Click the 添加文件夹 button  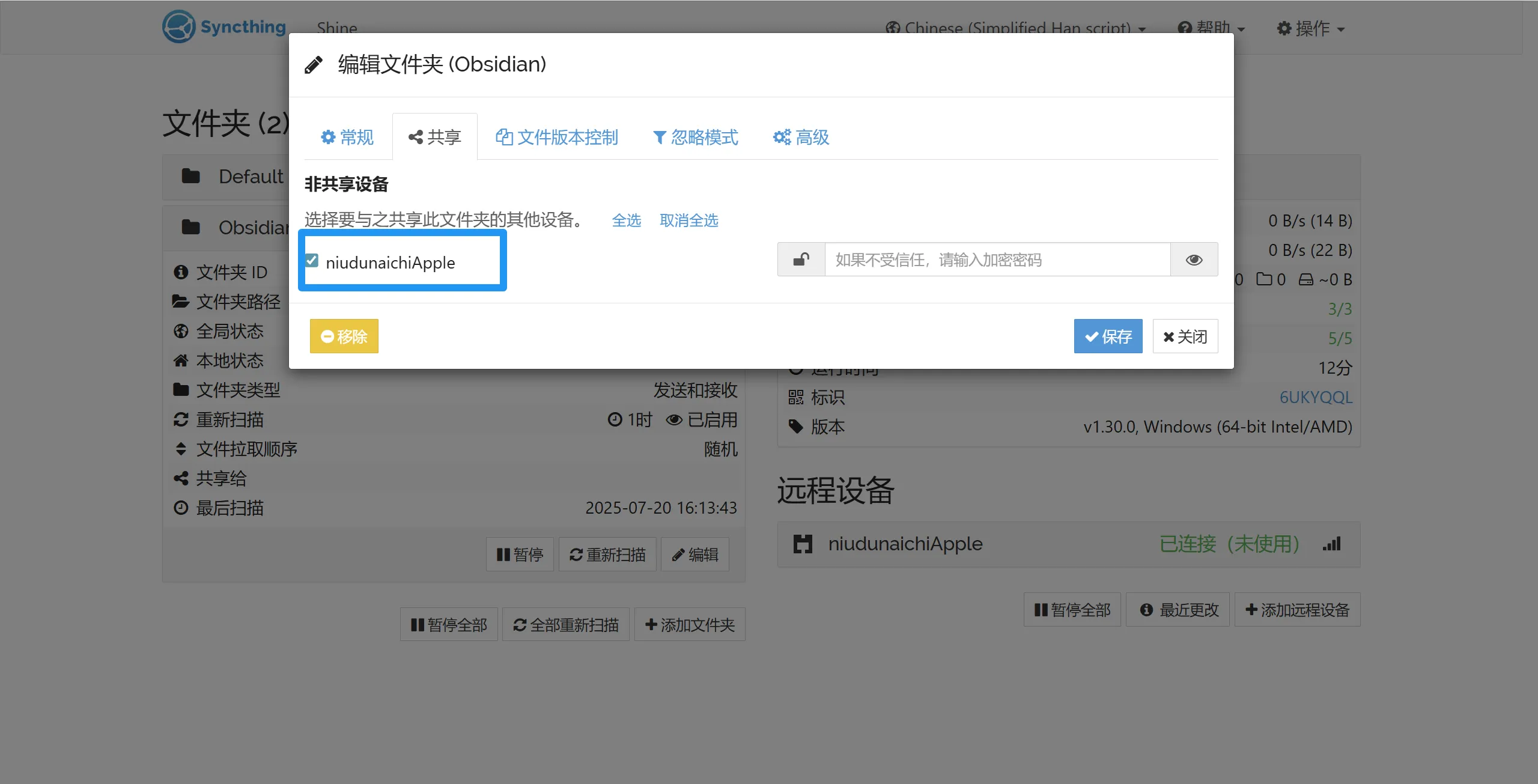click(690, 625)
